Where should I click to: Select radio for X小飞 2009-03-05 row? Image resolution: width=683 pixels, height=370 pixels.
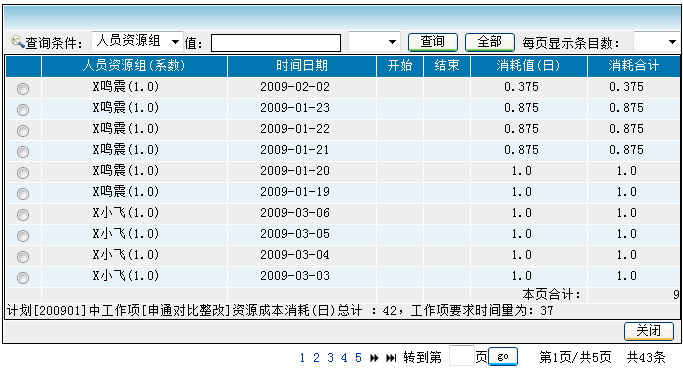click(23, 236)
